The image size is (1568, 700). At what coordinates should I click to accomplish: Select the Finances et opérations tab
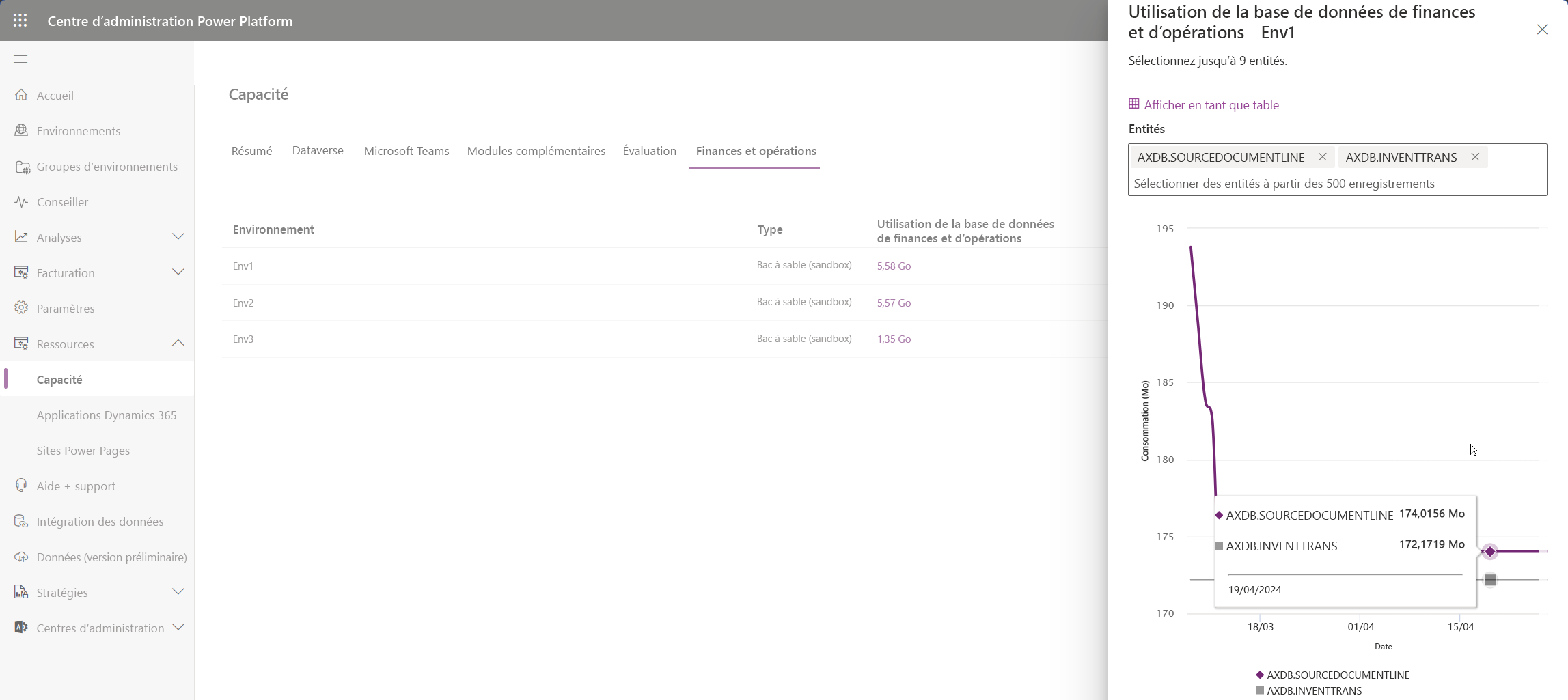756,151
